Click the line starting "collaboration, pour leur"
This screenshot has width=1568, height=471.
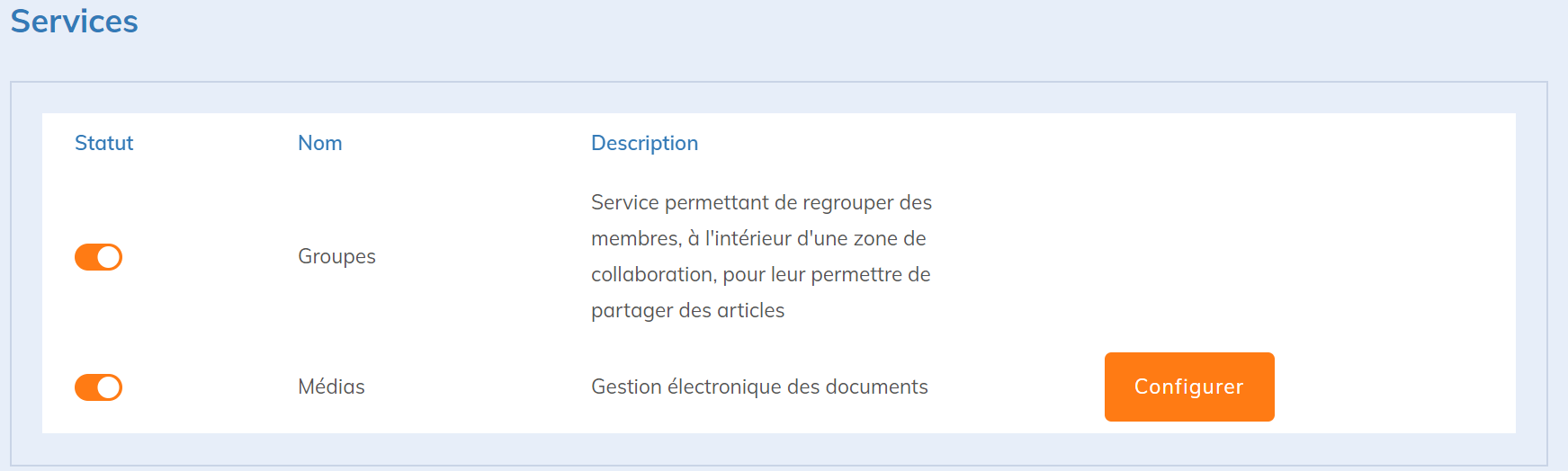(760, 274)
